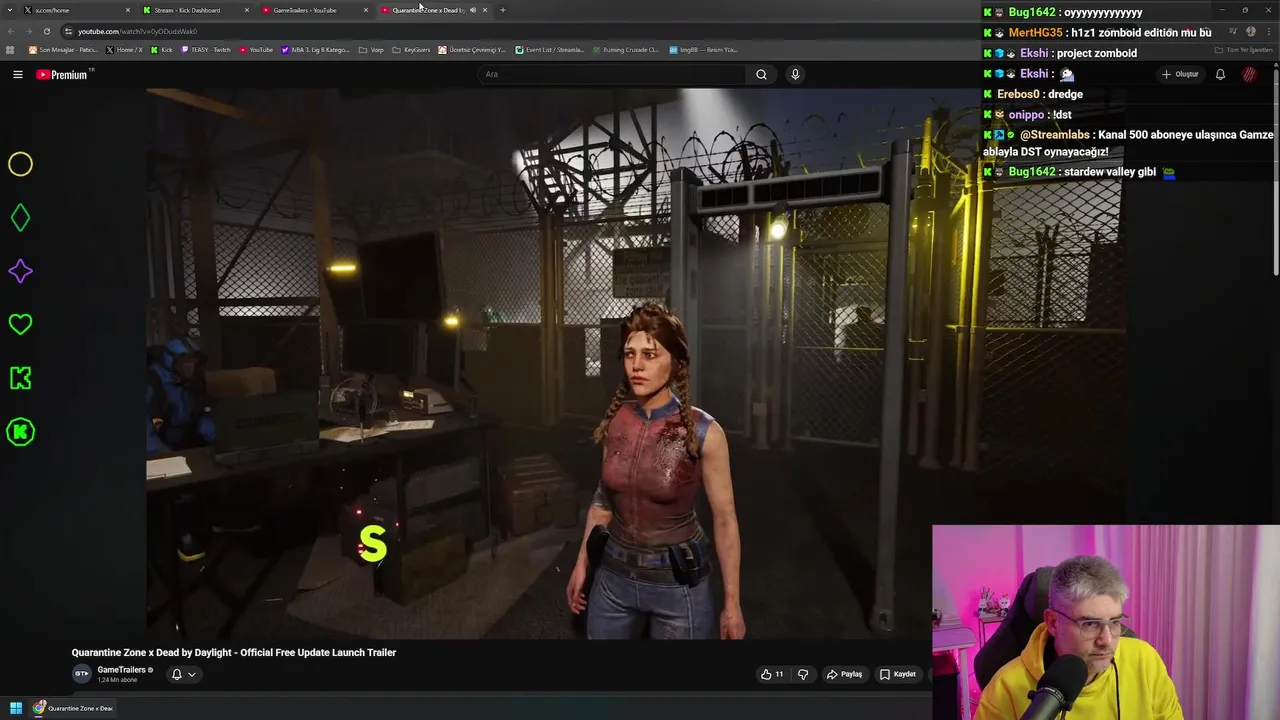Focus the YouTube Ara search field
The image size is (1280, 720).
(x=612, y=74)
